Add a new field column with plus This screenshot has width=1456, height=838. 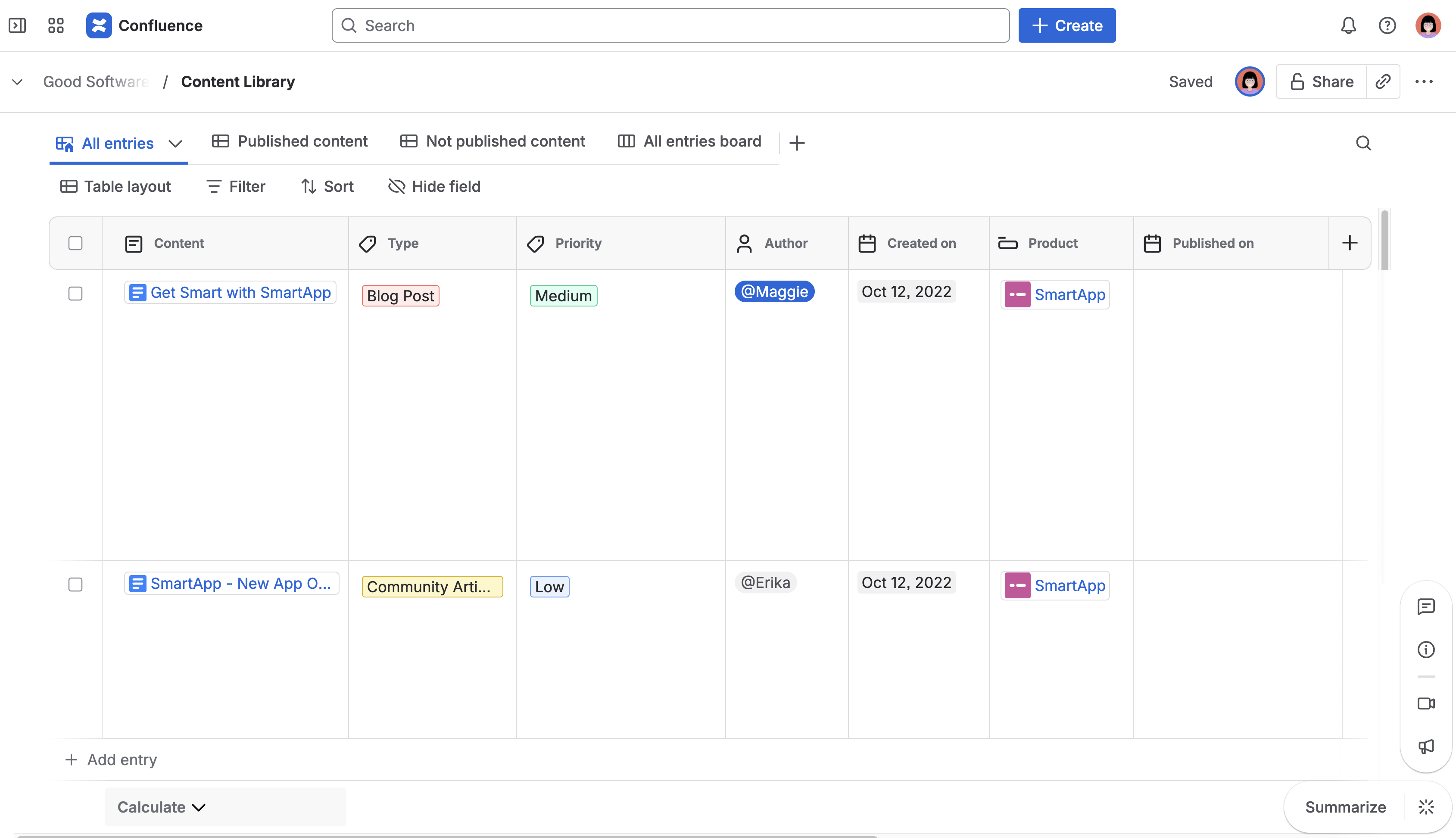tap(1350, 243)
